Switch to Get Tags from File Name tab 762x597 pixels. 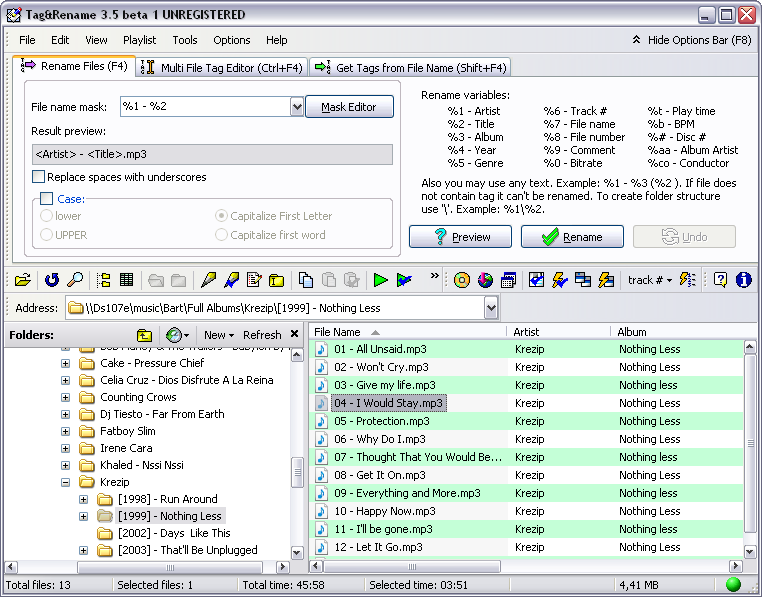pos(410,67)
